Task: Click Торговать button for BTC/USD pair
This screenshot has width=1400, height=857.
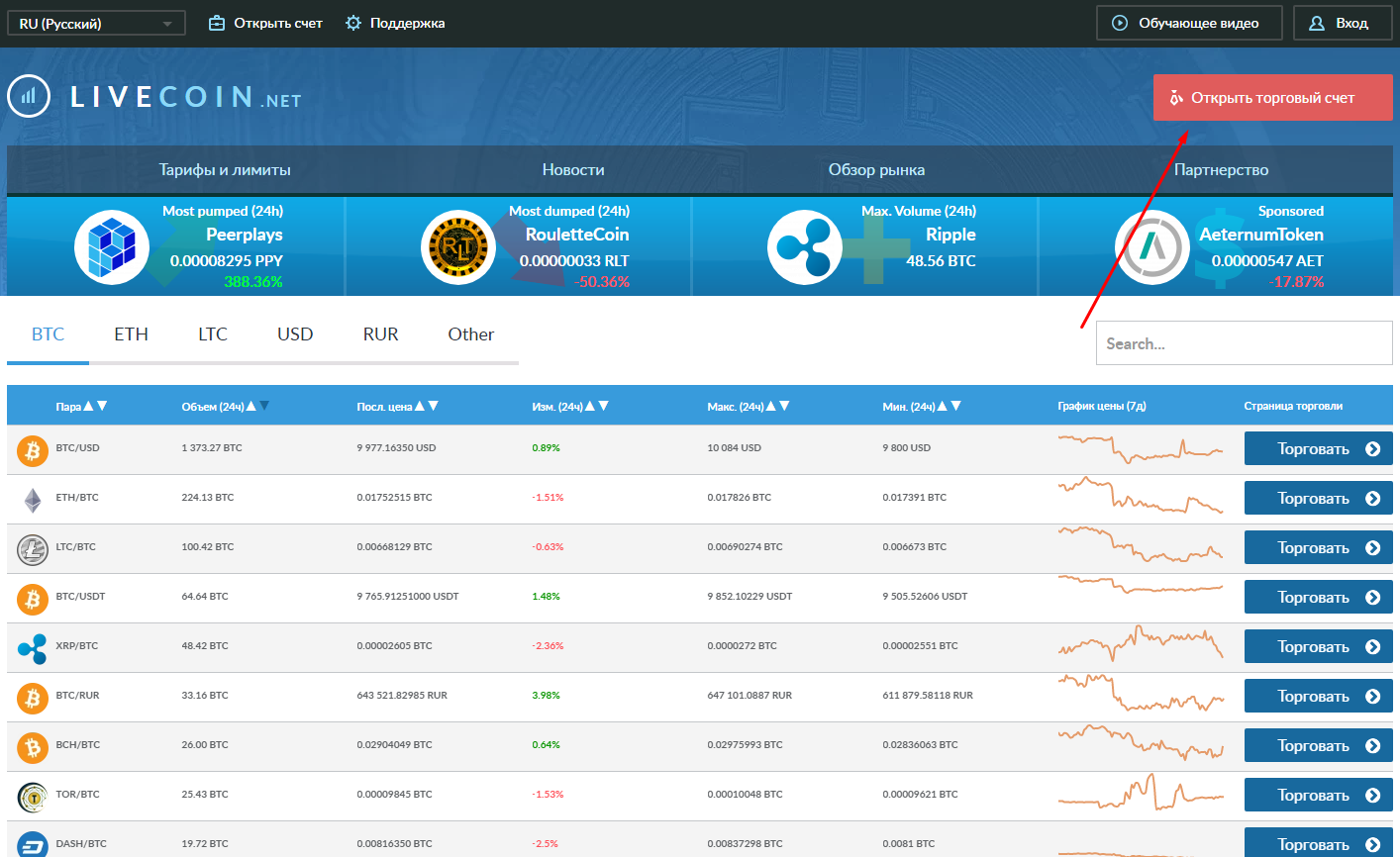Action: [1318, 449]
